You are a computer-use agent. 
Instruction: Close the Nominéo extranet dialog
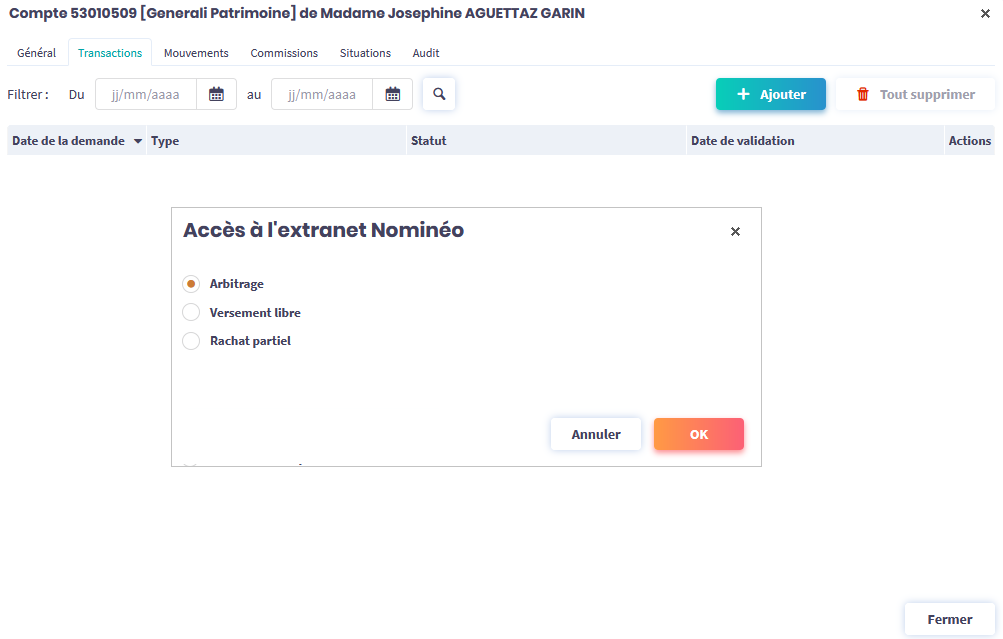pos(735,231)
